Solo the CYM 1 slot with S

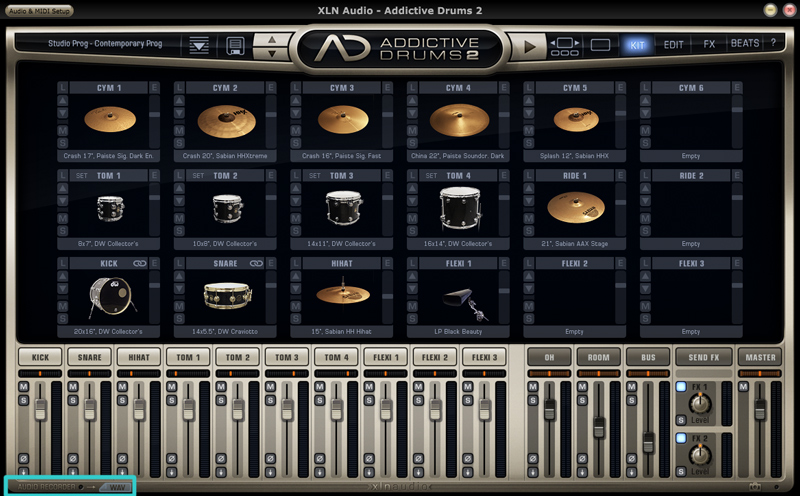pos(63,143)
